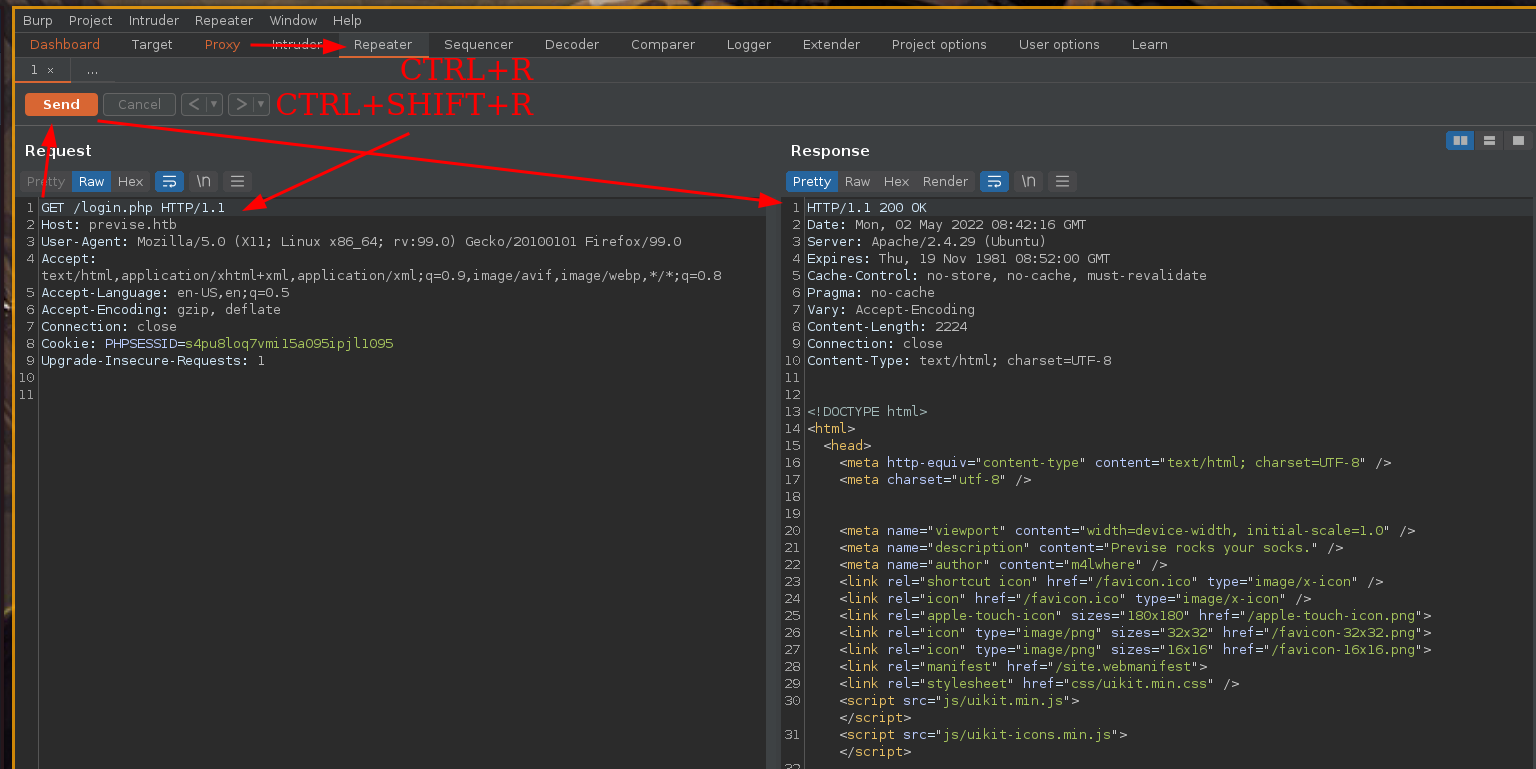
Task: Click the Host: previse.htb header line
Action: coord(109,225)
